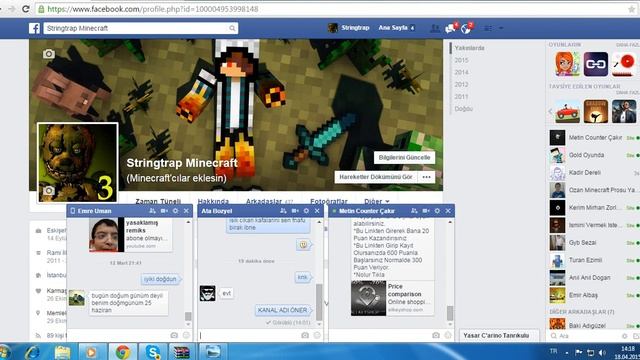Open chat with Turan Ezimli
Viewport: 640px width, 360px height.
[x=594, y=260]
